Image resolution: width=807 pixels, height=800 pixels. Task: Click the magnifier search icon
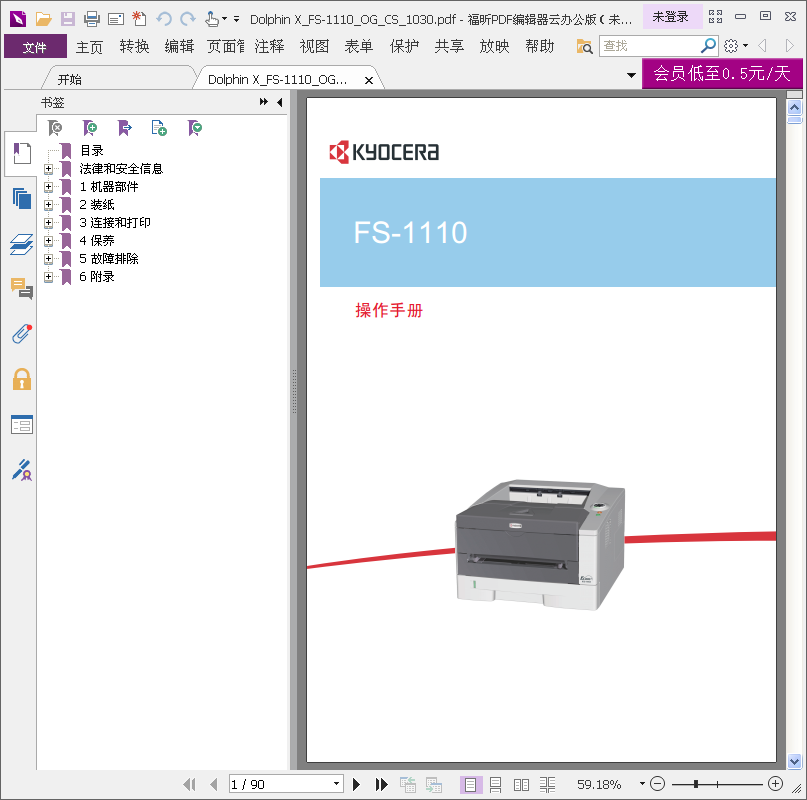point(708,46)
